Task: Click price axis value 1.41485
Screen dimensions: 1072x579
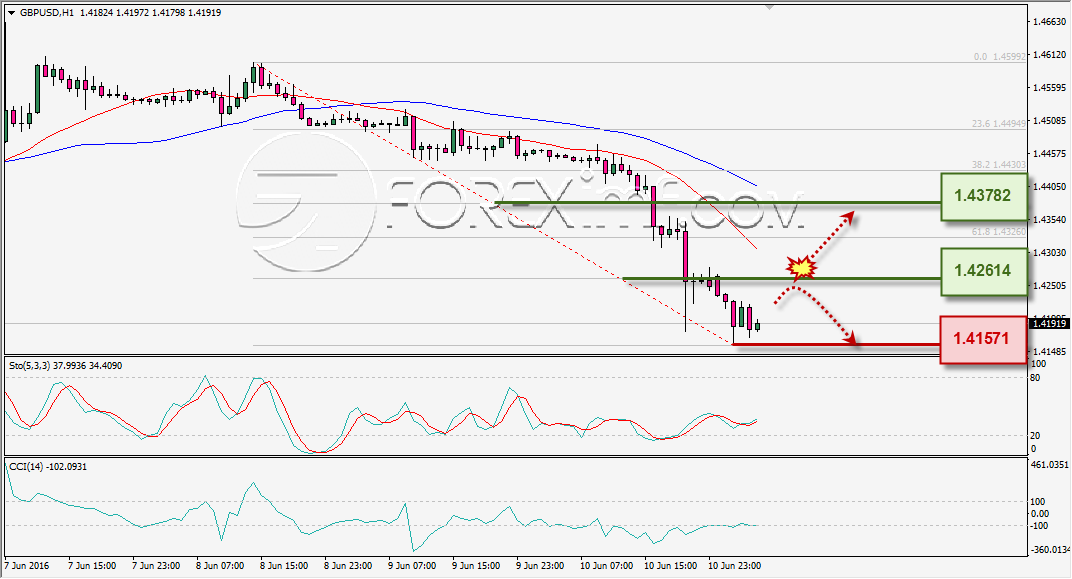Action: [x=1049, y=351]
